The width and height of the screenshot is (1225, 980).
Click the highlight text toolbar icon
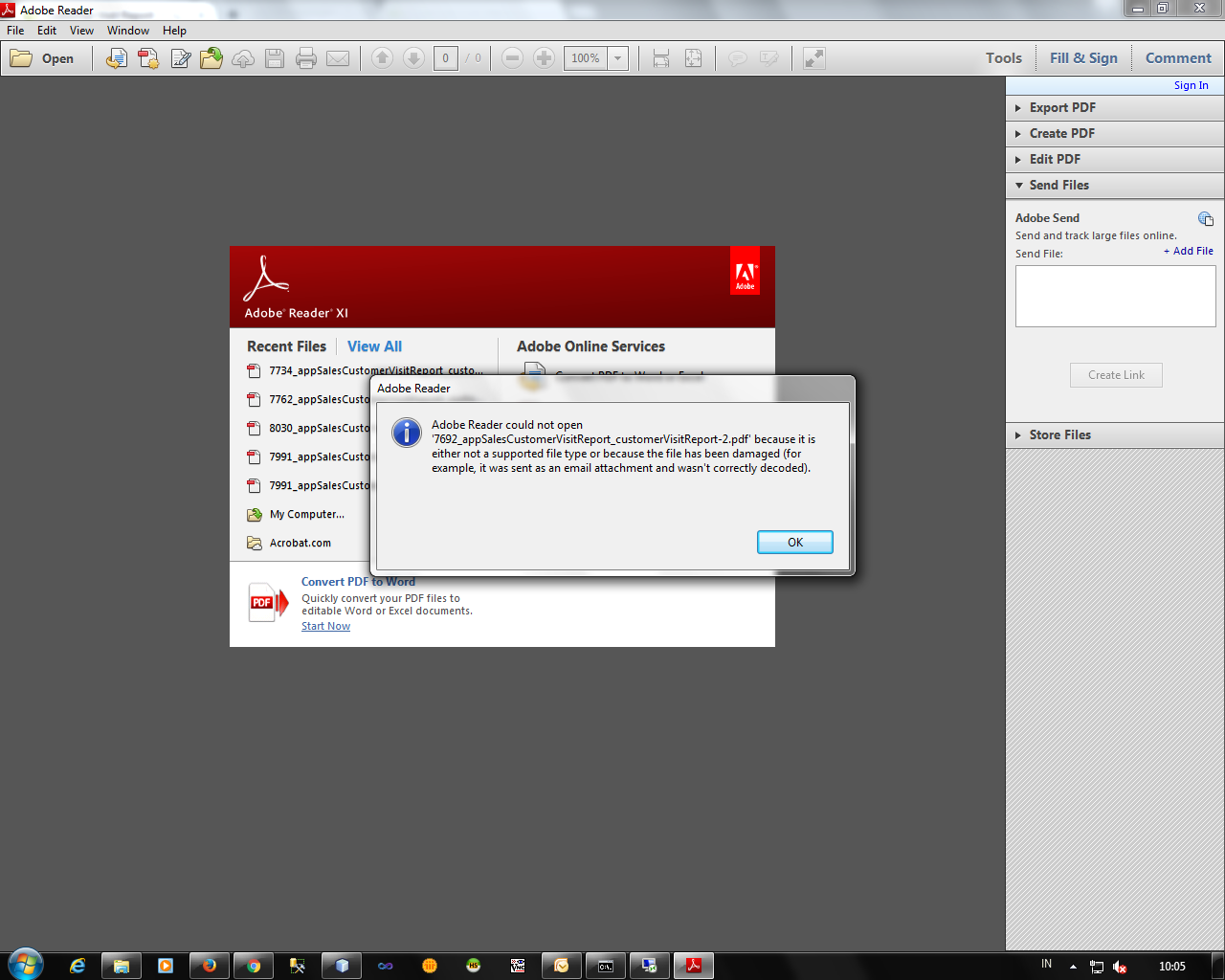coord(769,58)
